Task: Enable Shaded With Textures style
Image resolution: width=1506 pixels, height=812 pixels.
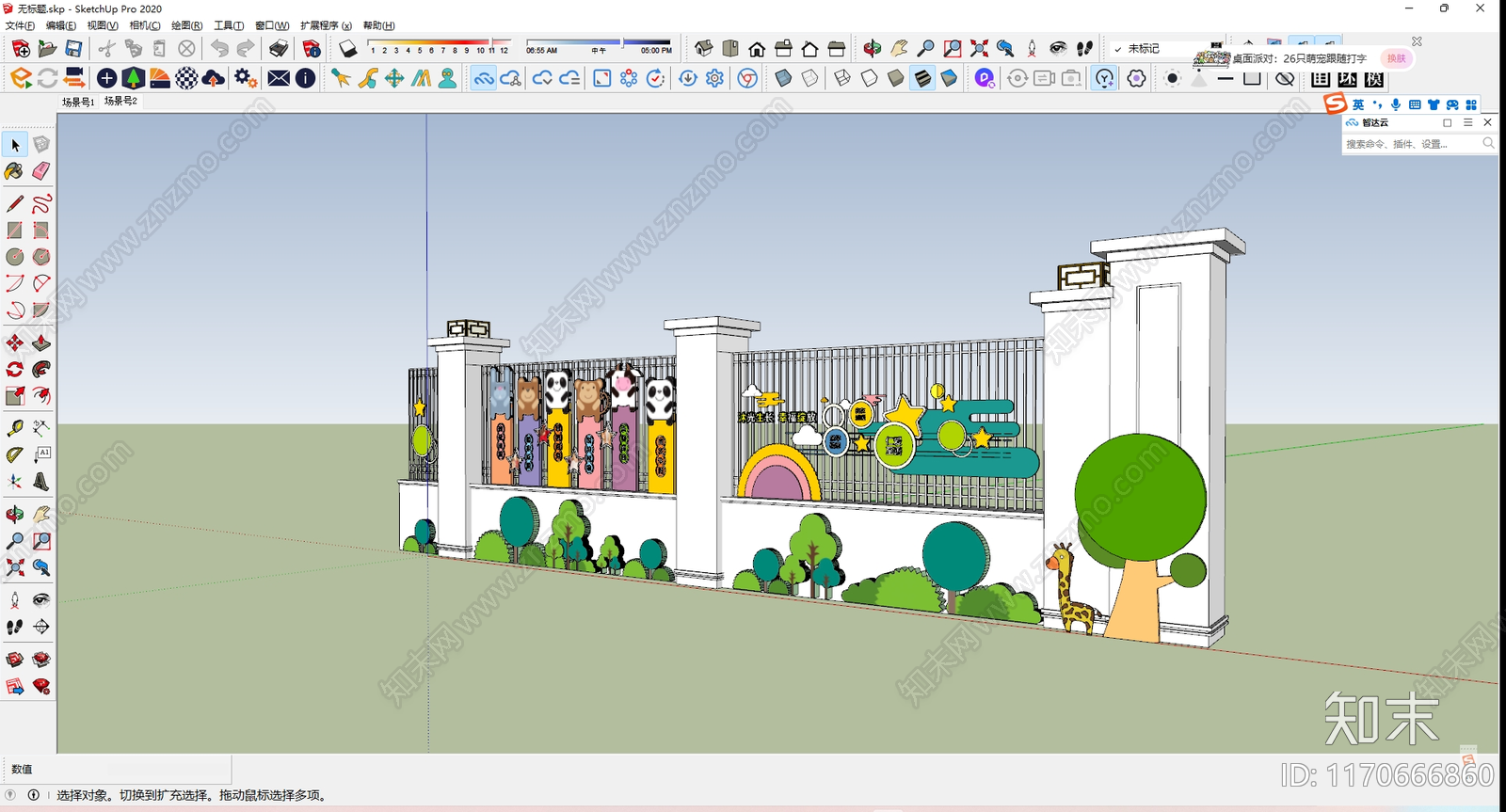Action: click(x=922, y=78)
